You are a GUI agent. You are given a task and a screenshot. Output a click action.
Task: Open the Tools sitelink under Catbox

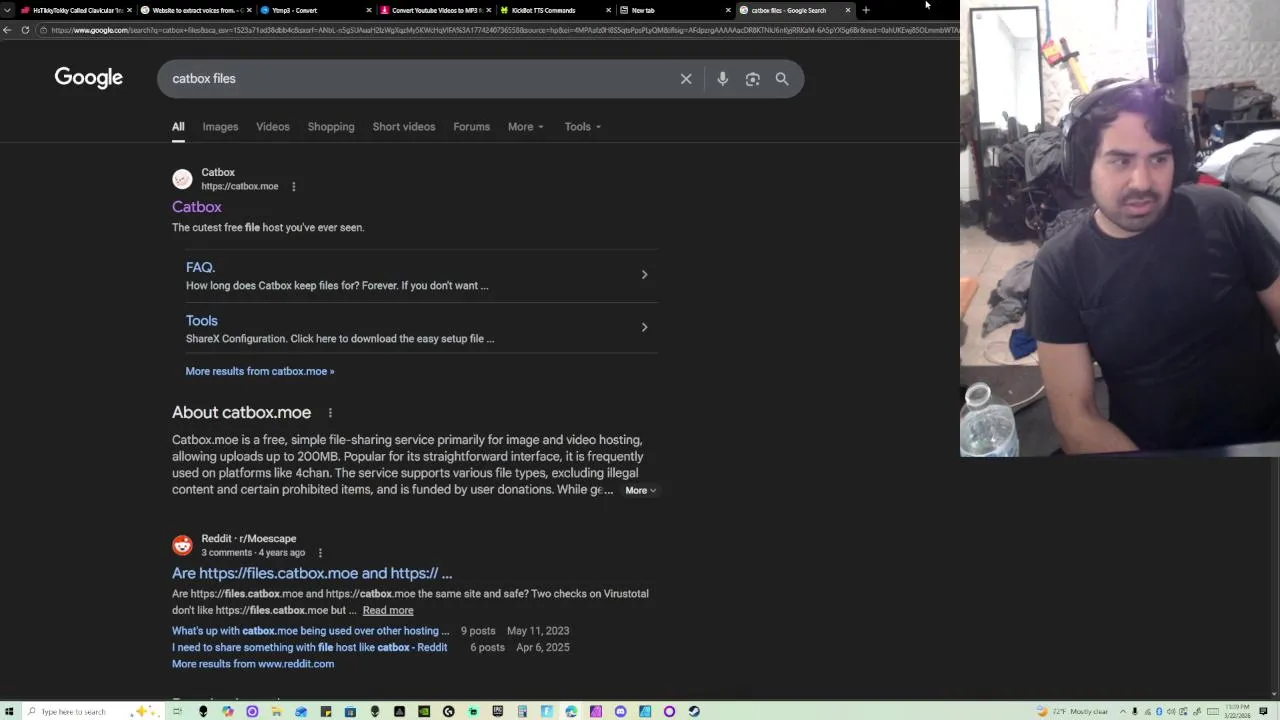pos(201,321)
